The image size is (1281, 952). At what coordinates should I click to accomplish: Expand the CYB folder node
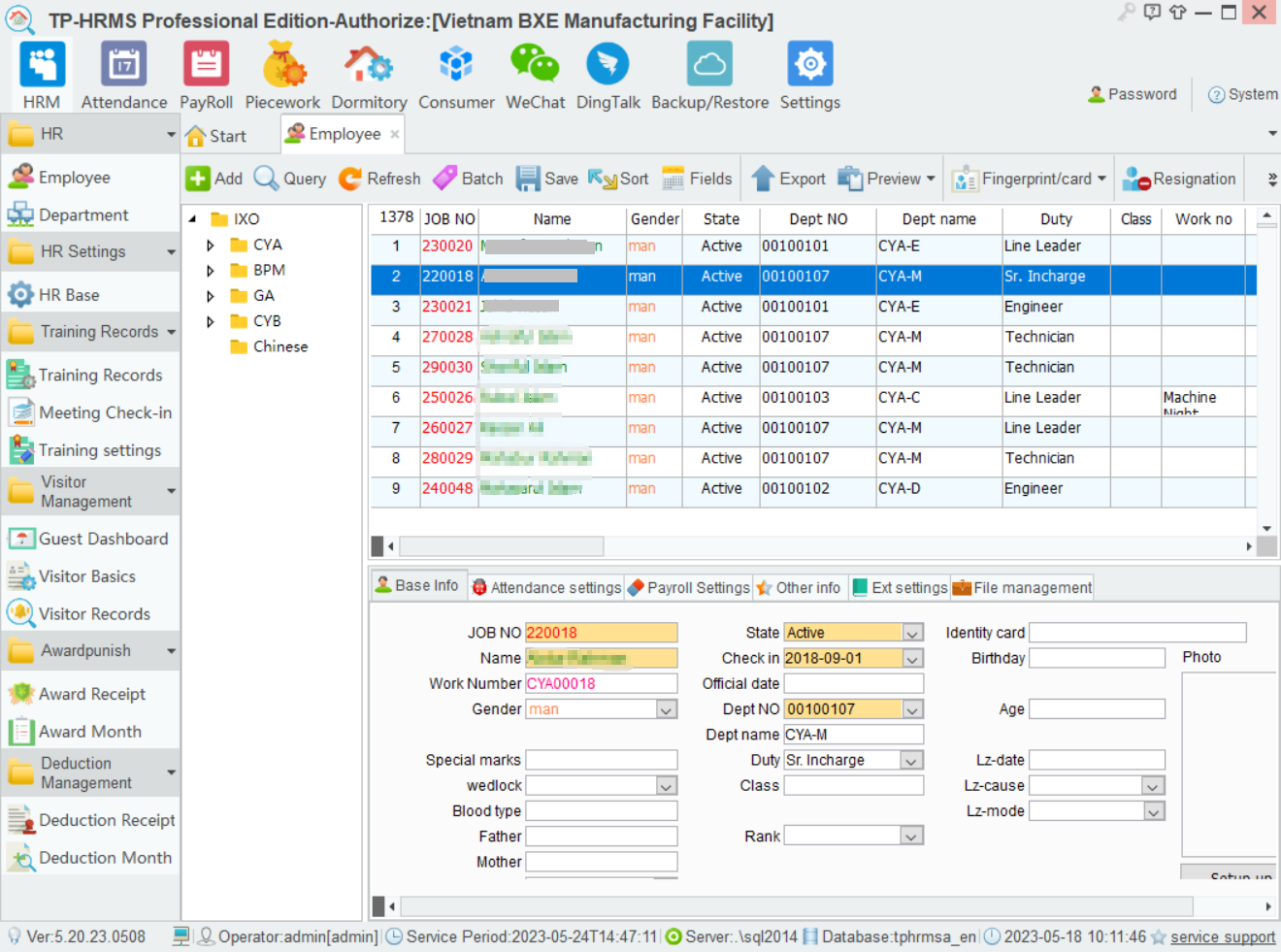tap(211, 321)
